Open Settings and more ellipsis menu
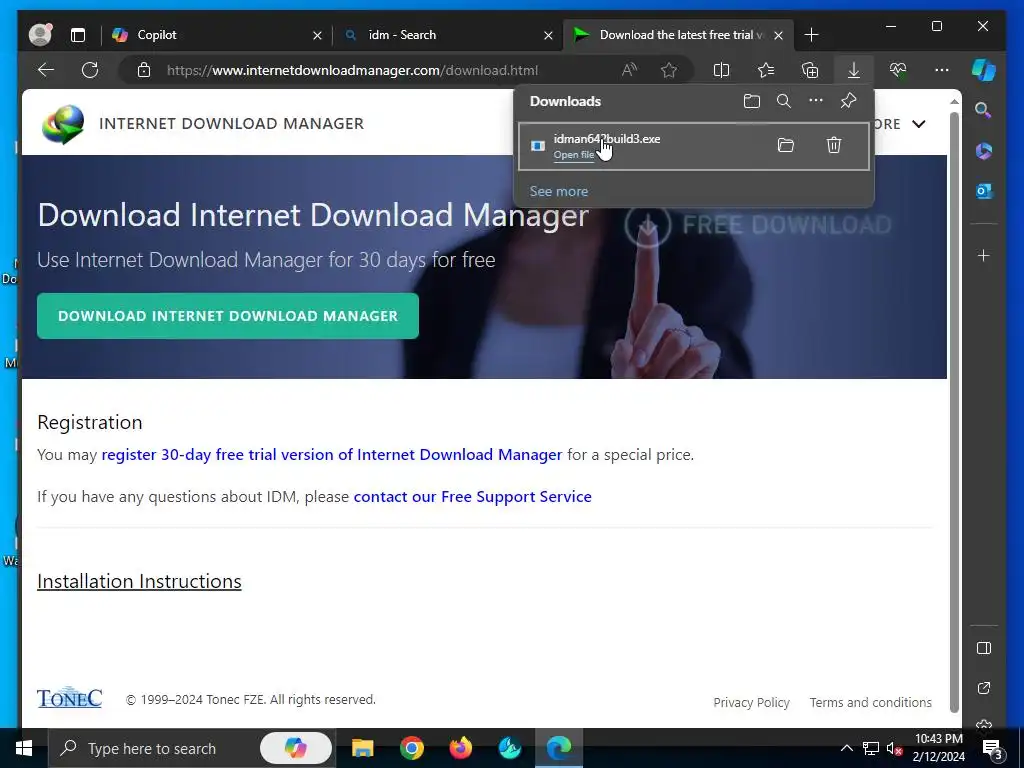 (x=942, y=70)
